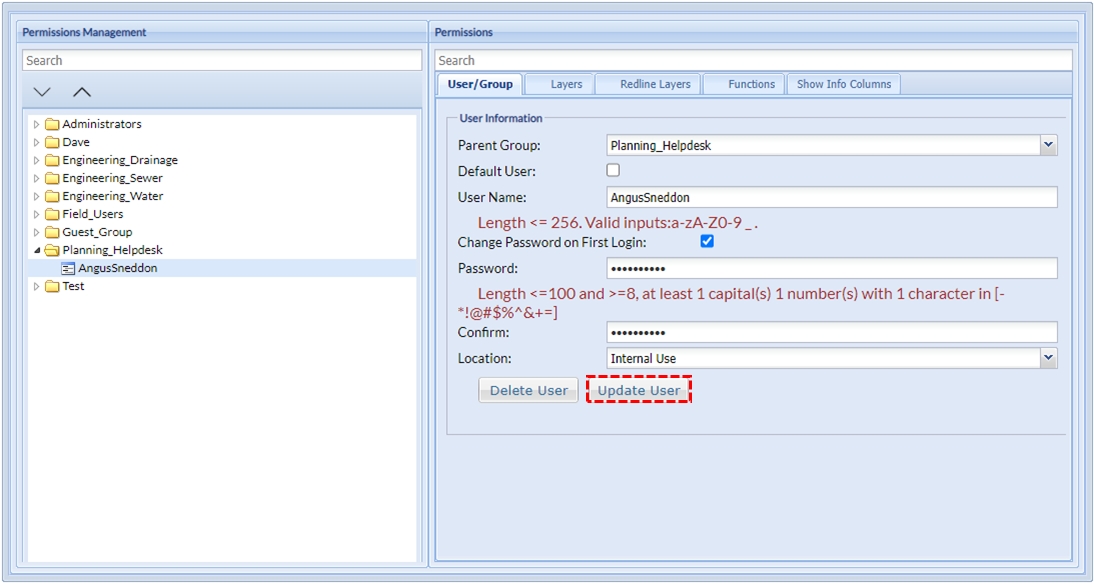Click the expand-all down chevron icon
Screen dimensions: 1094x584
pos(42,92)
